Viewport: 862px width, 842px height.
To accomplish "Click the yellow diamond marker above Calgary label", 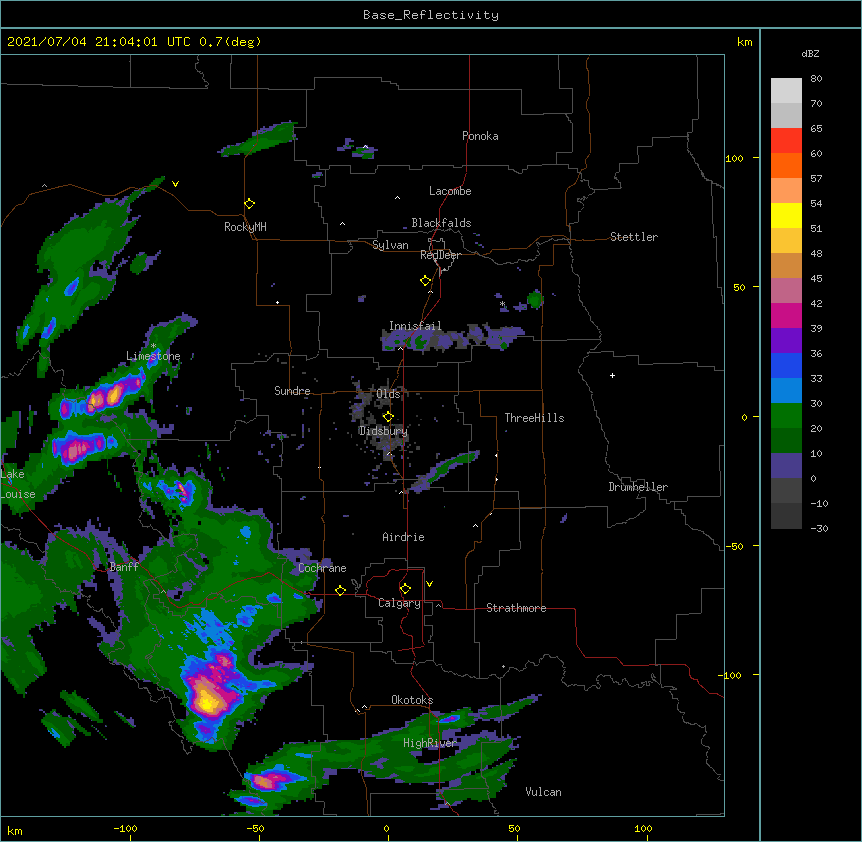I will click(405, 589).
